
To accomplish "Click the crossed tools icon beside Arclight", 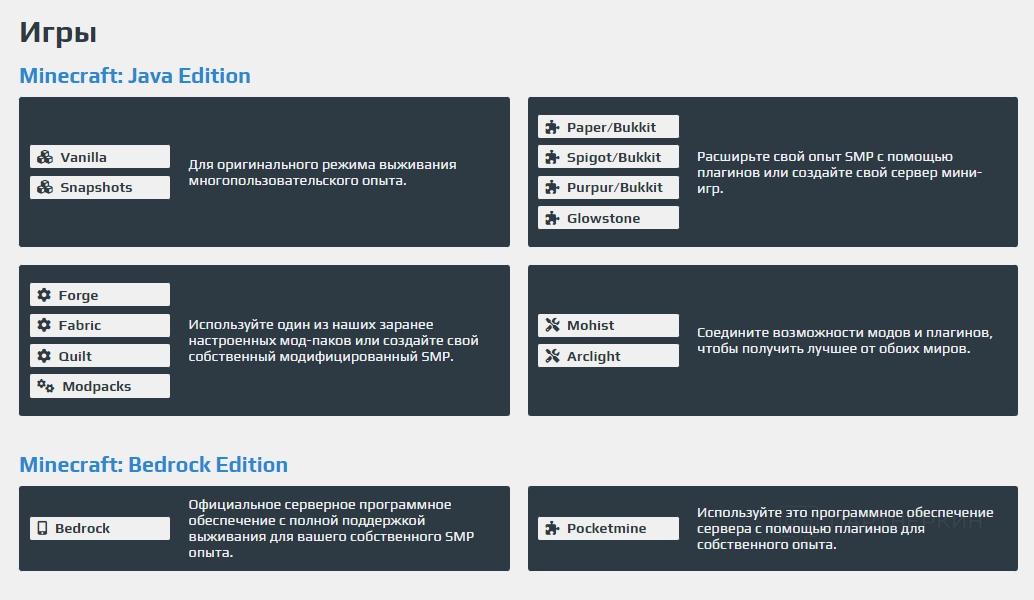I will (552, 356).
